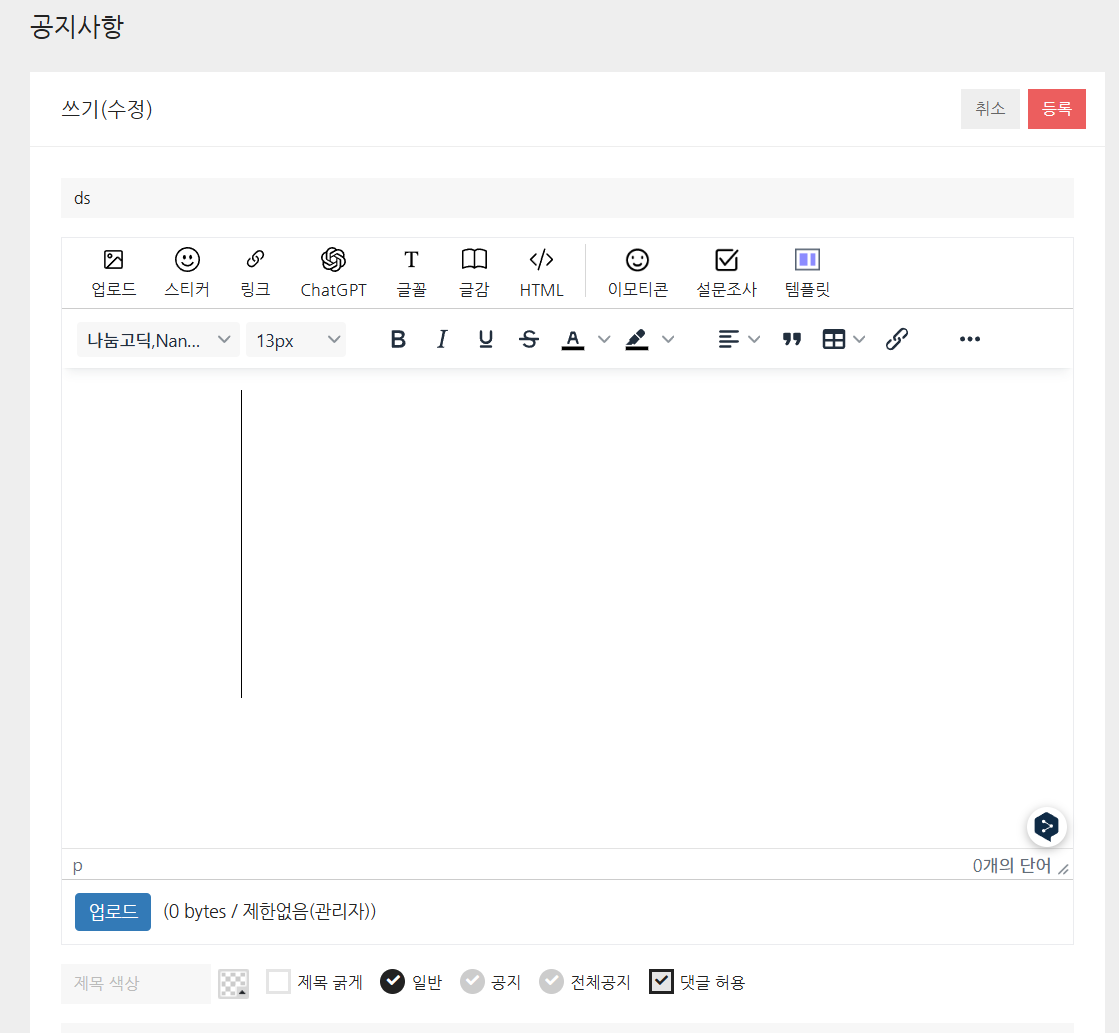Switch to HTML editing mode
This screenshot has width=1119, height=1033.
pyautogui.click(x=541, y=271)
